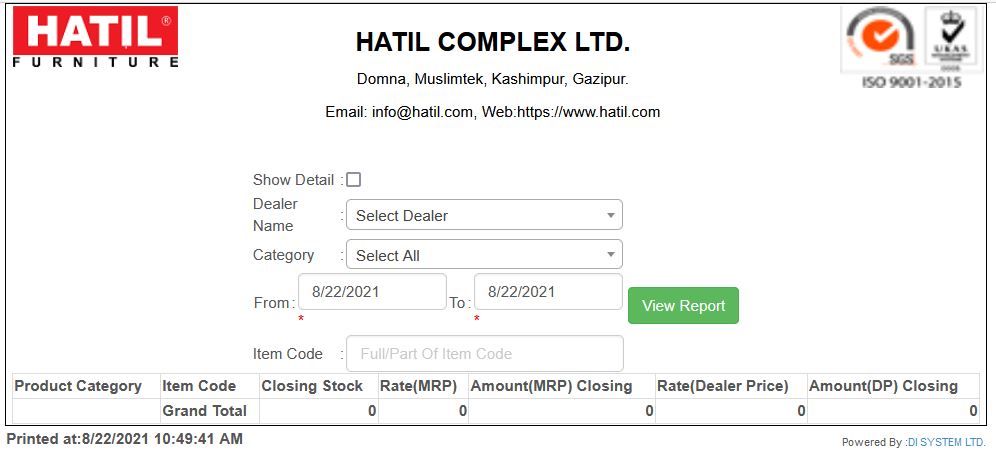Click the Amount(MRP) Closing column header
The height and width of the screenshot is (453, 996).
click(x=551, y=386)
